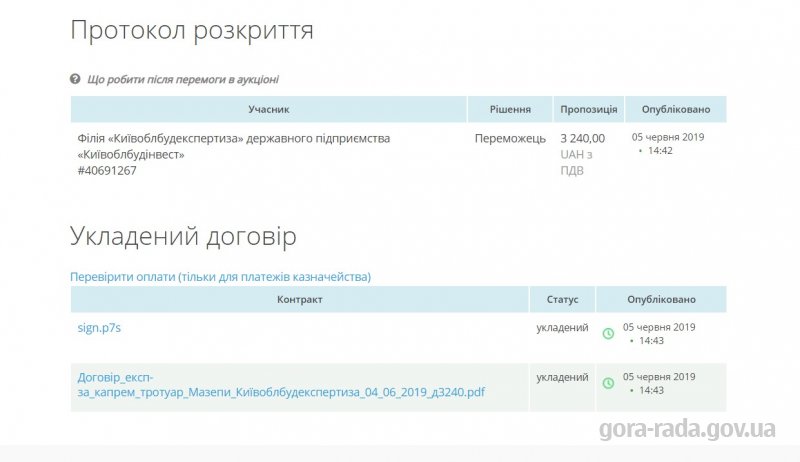Click the date 05 червня 2019 at 14:42
The width and height of the screenshot is (800, 462).
pos(668,144)
